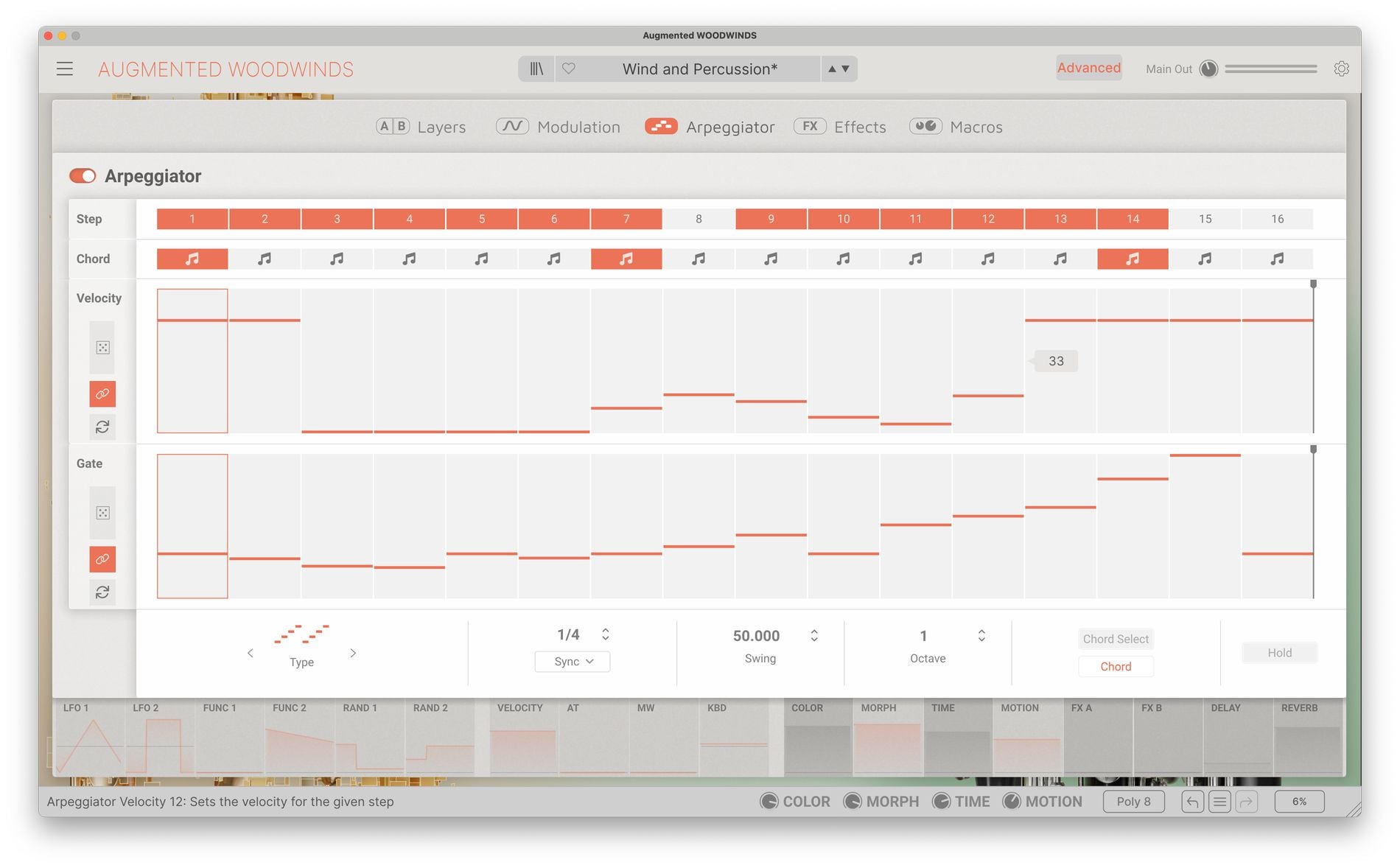Image resolution: width=1400 pixels, height=868 pixels.
Task: Click the gate sequence length marker
Action: (1313, 449)
